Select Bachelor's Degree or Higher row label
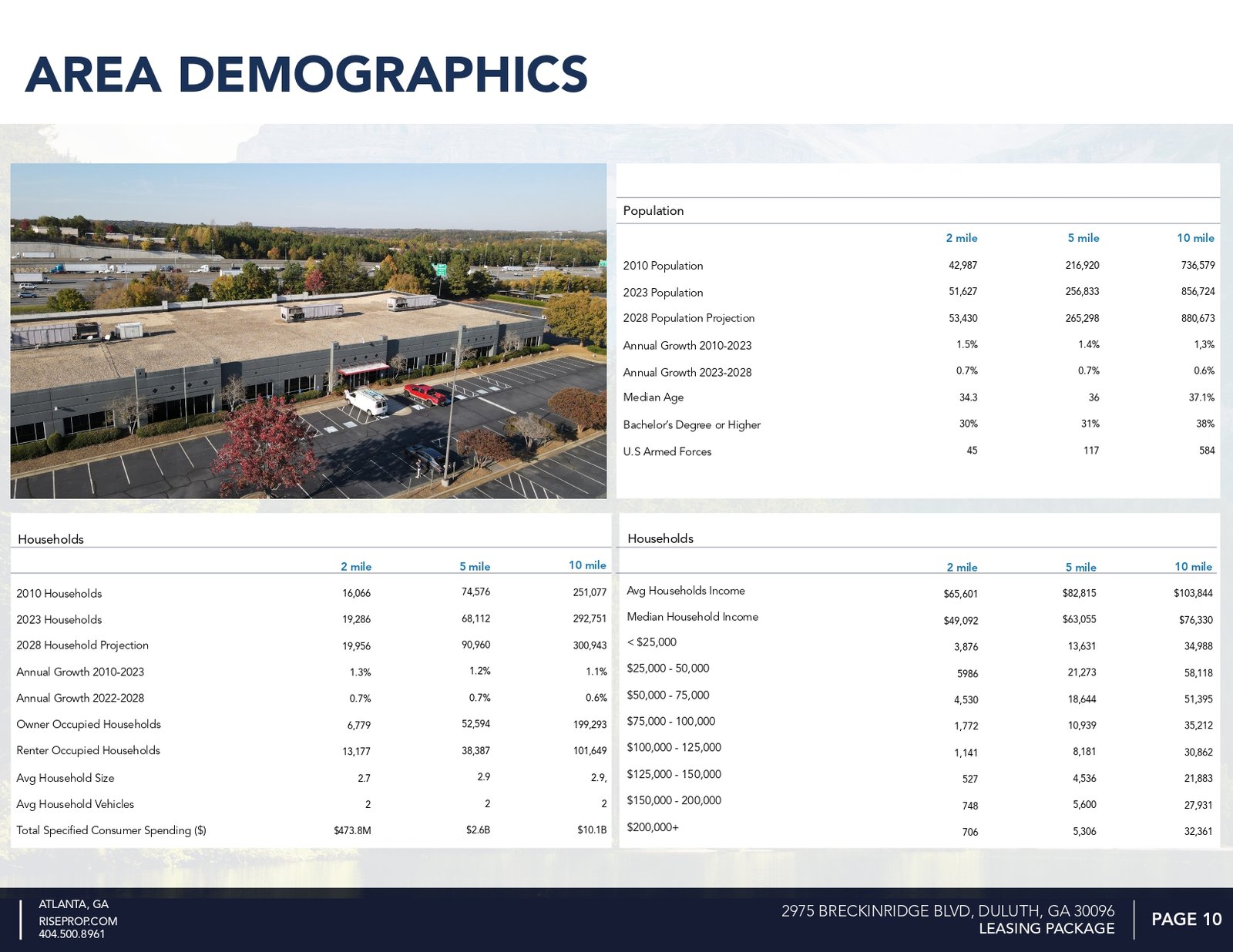 tap(691, 425)
